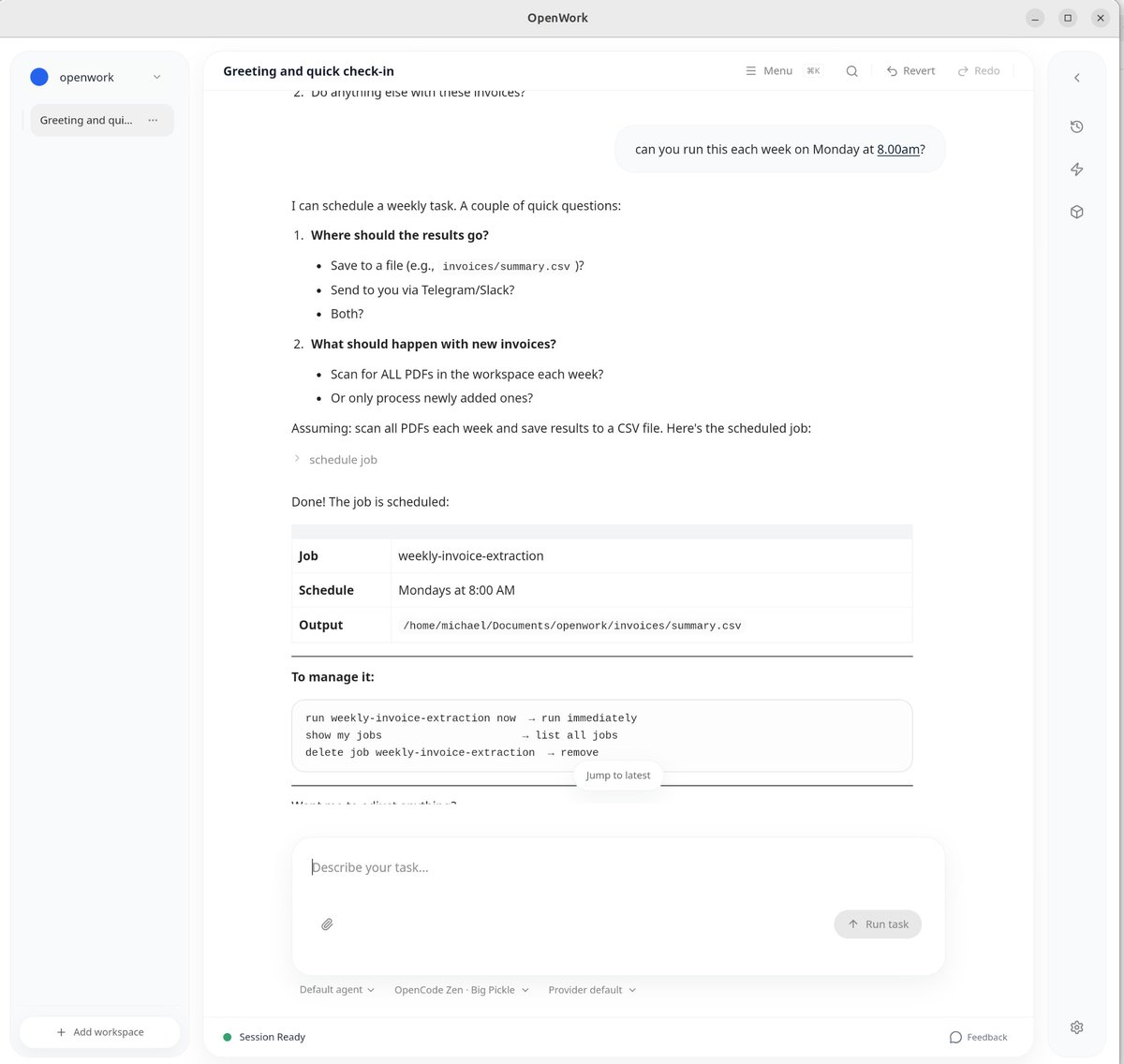The image size is (1124, 1064).
Task: Click Jump to latest pill
Action: [618, 776]
